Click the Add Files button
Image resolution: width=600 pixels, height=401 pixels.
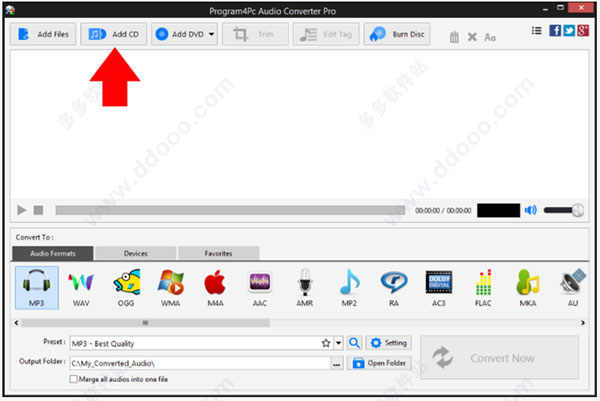pyautogui.click(x=43, y=34)
